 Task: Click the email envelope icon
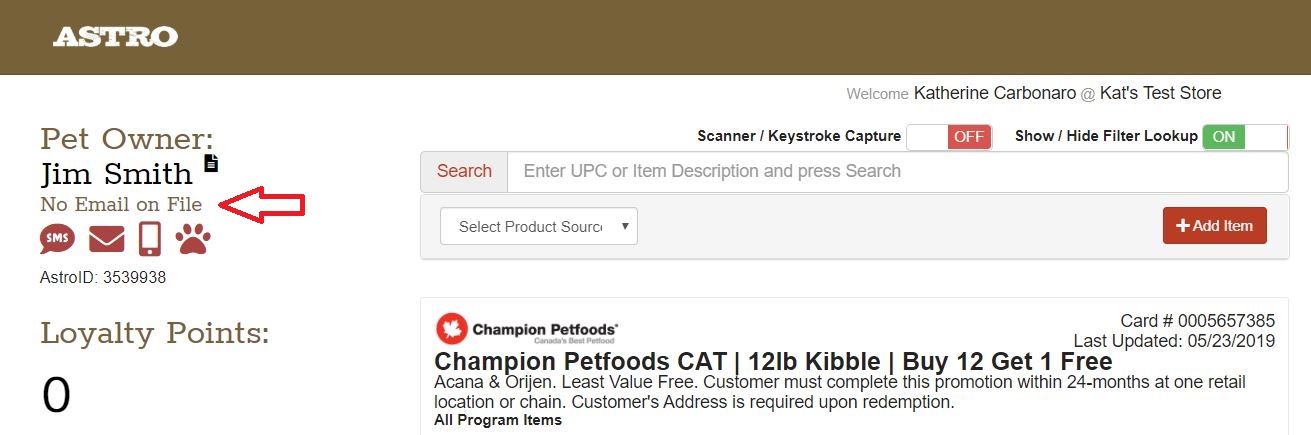(107, 240)
